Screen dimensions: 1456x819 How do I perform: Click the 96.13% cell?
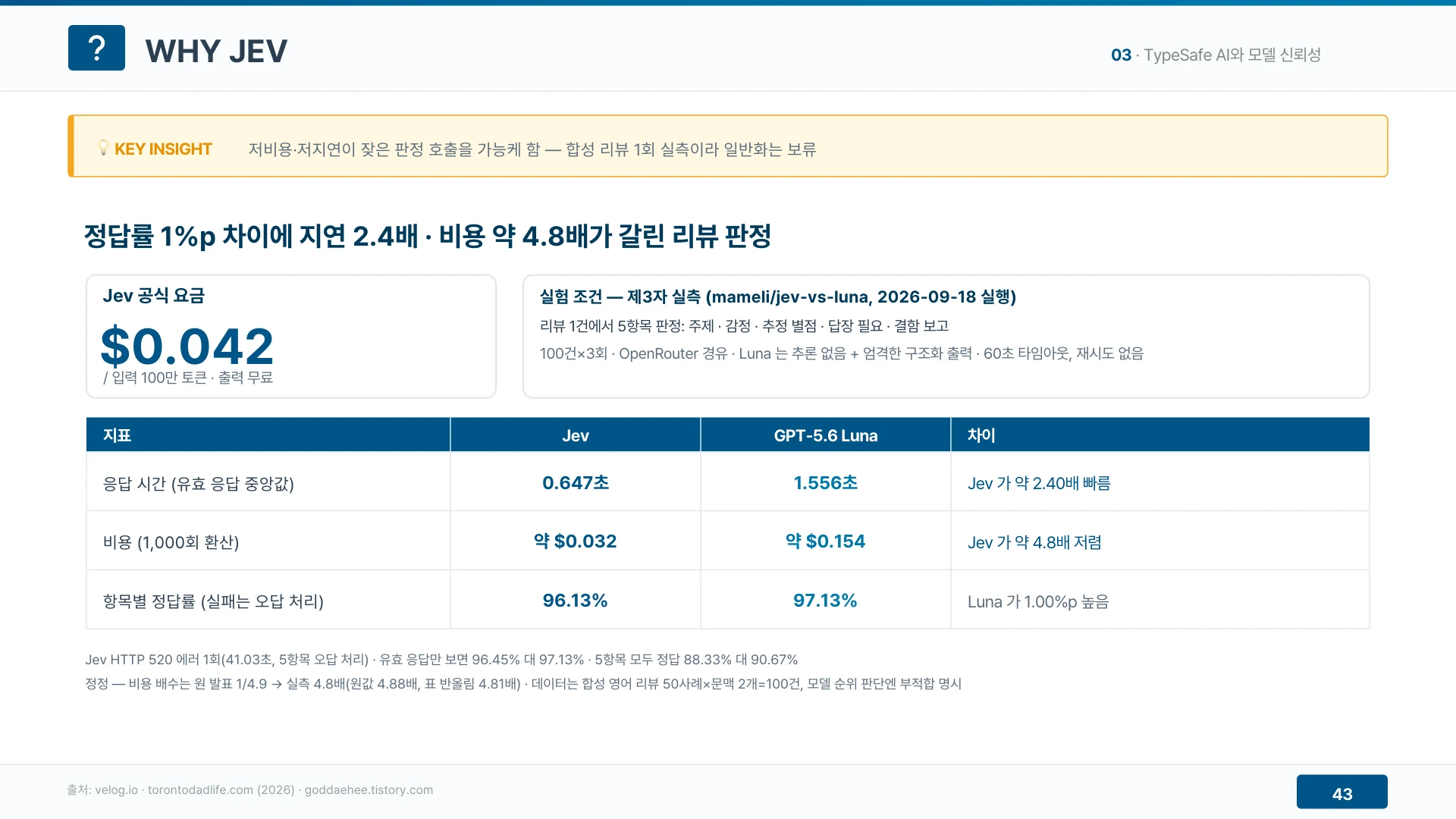pyautogui.click(x=576, y=601)
